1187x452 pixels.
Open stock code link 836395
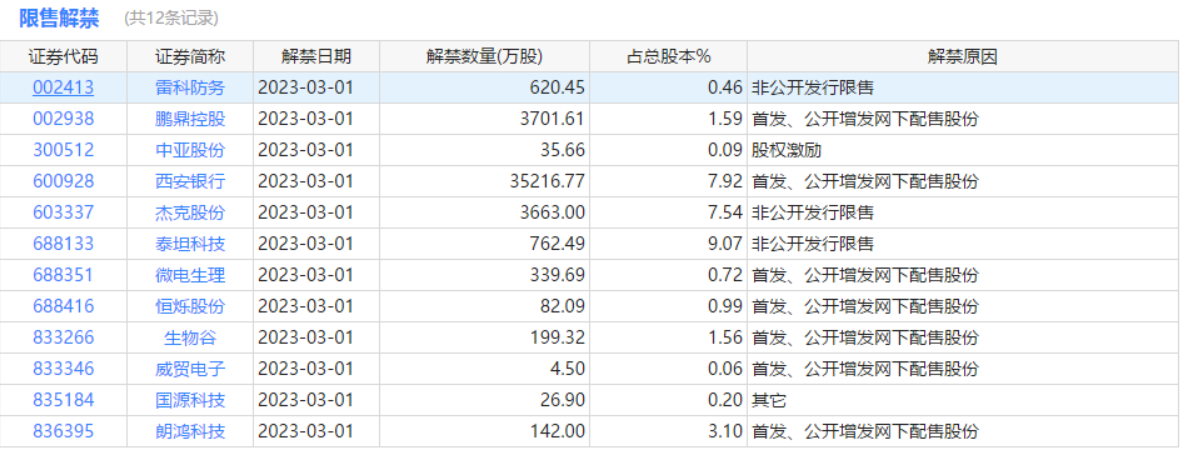pos(64,432)
